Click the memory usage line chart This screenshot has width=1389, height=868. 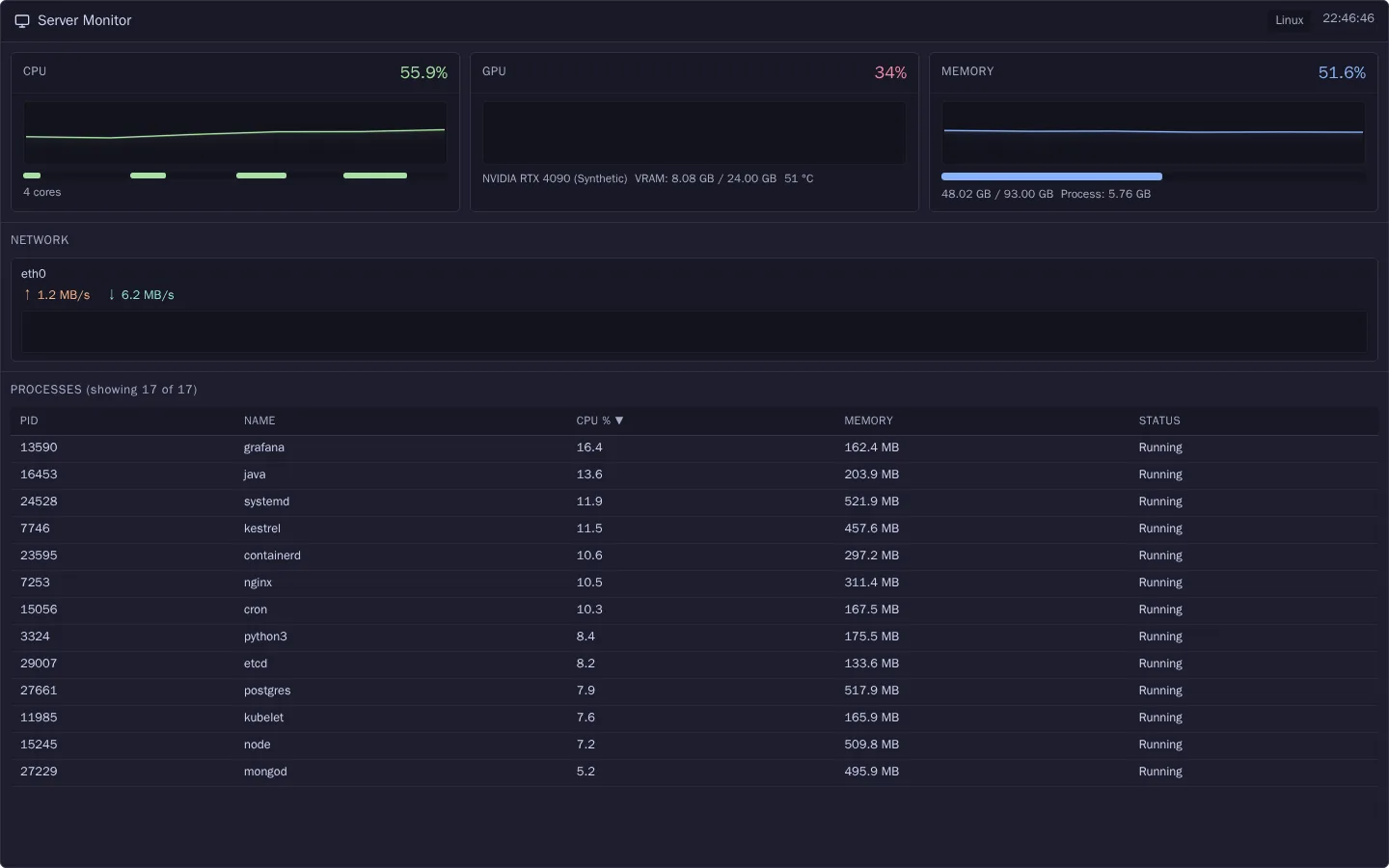tap(1154, 133)
